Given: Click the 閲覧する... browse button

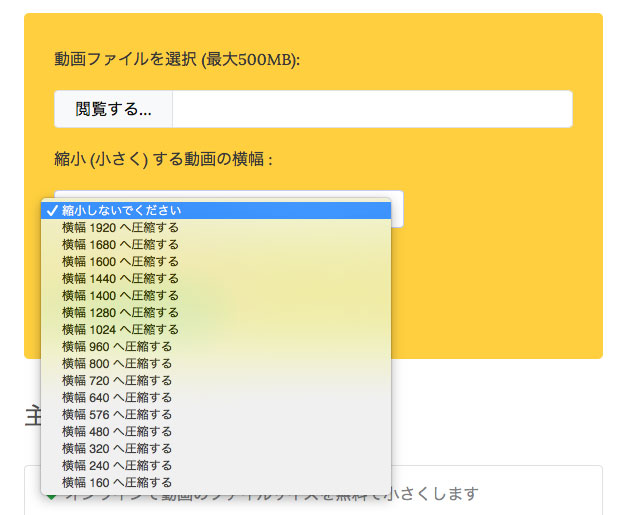Looking at the screenshot, I should [113, 109].
